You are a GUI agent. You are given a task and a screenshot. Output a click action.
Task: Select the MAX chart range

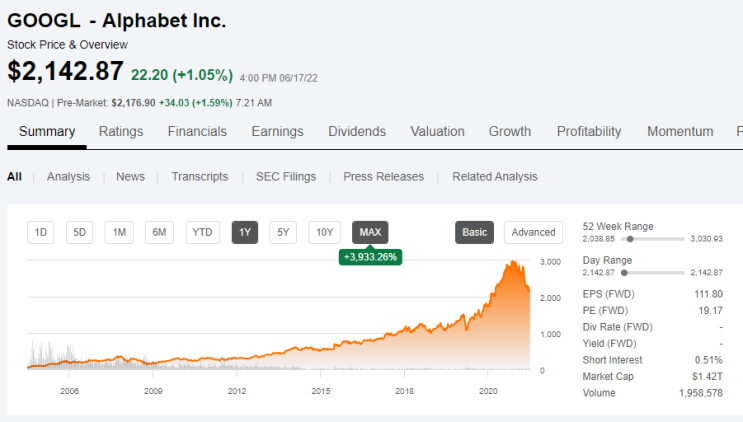click(370, 233)
